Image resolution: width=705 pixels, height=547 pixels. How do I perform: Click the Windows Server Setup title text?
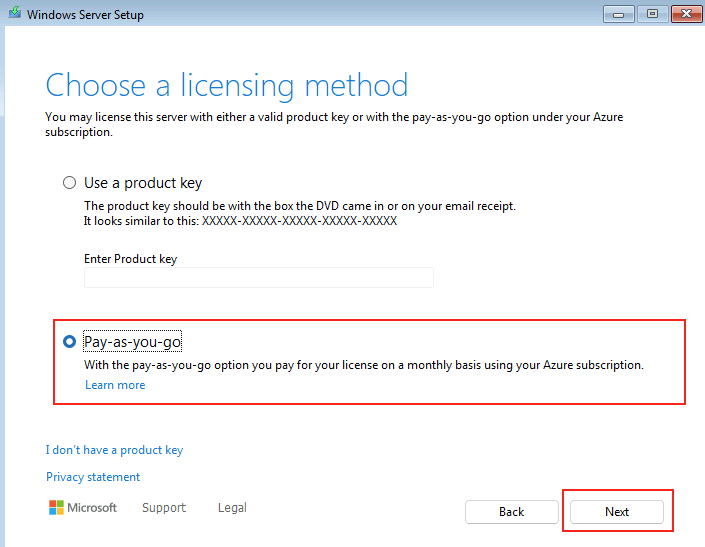coord(85,15)
